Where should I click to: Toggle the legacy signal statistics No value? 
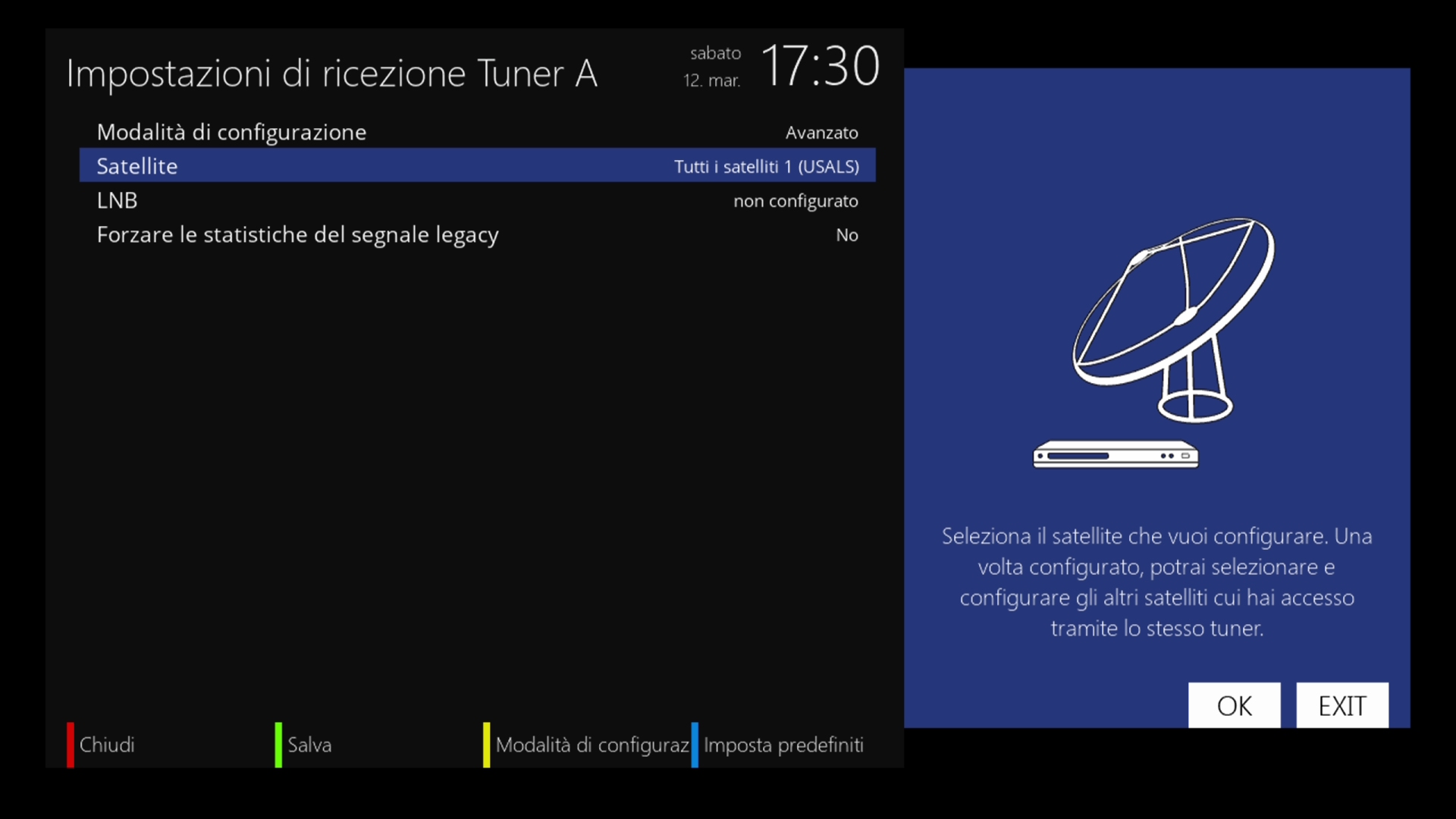coord(847,235)
